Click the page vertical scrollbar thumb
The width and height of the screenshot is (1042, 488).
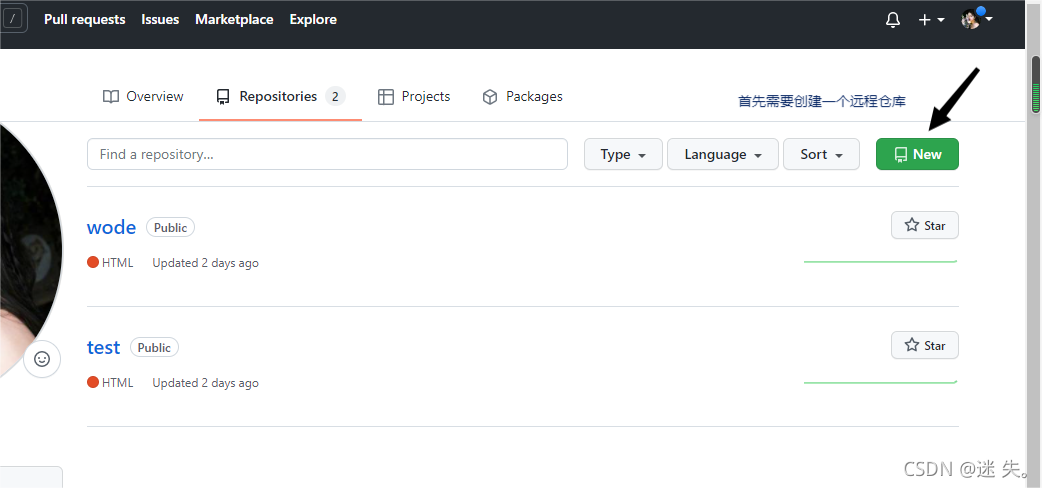tap(1035, 84)
